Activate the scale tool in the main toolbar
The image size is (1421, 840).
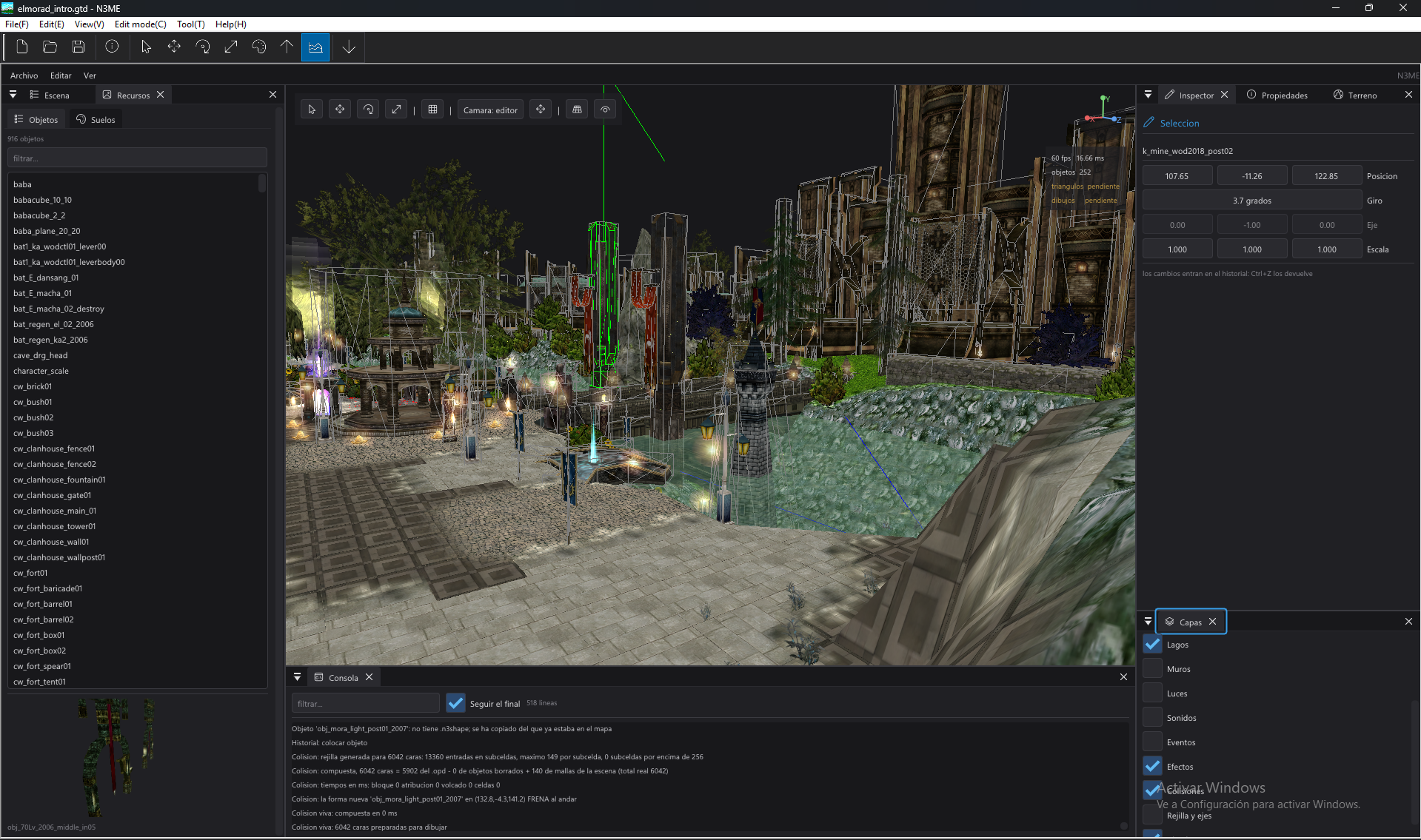point(230,47)
